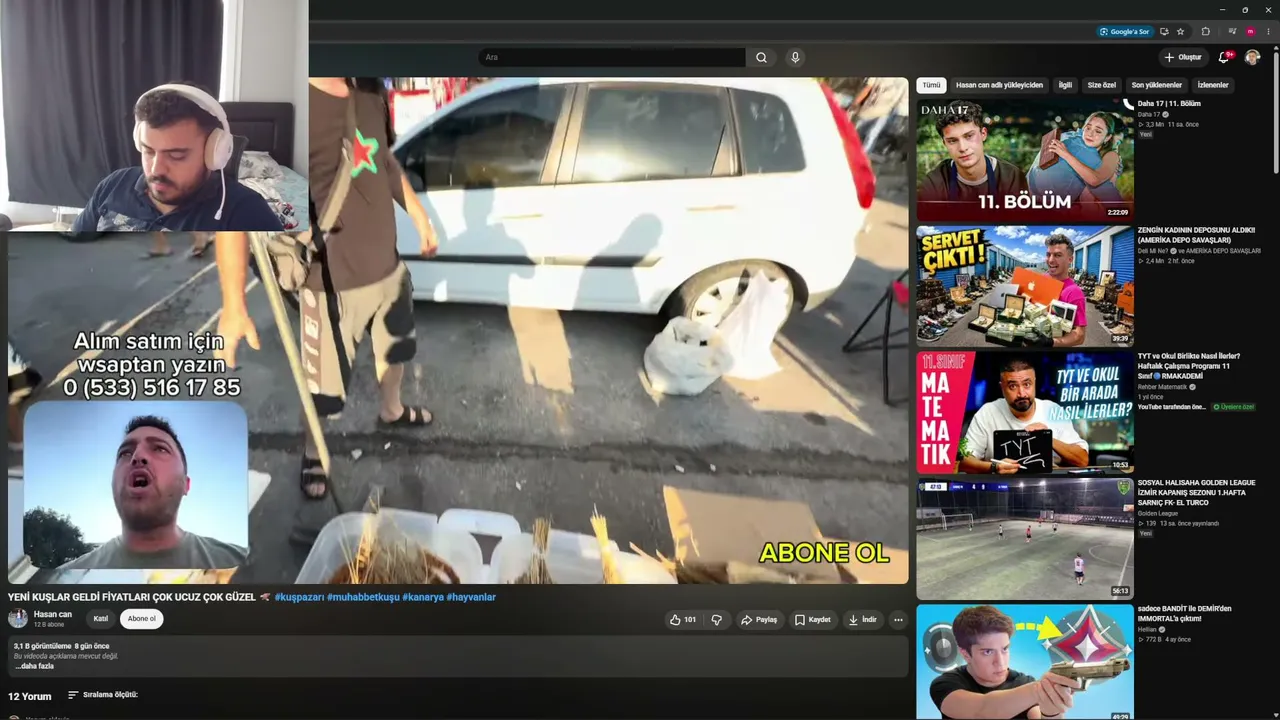Bookmark this page with the star icon
This screenshot has width=1280, height=720.
(x=1181, y=31)
